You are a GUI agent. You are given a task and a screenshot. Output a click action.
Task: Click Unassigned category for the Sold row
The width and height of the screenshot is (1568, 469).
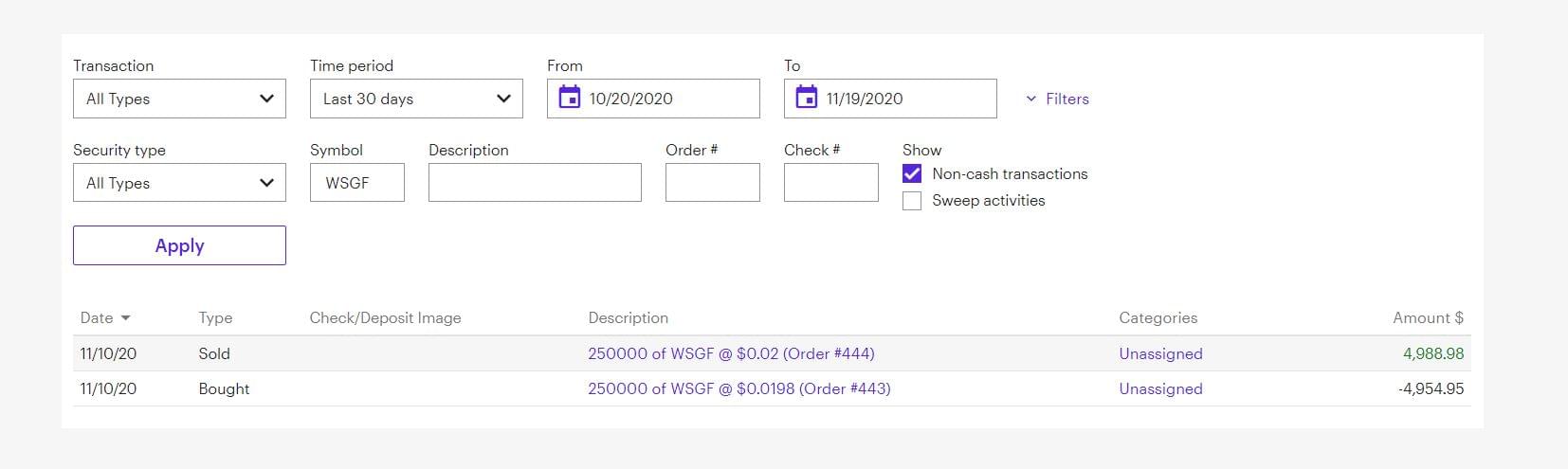click(x=1160, y=353)
